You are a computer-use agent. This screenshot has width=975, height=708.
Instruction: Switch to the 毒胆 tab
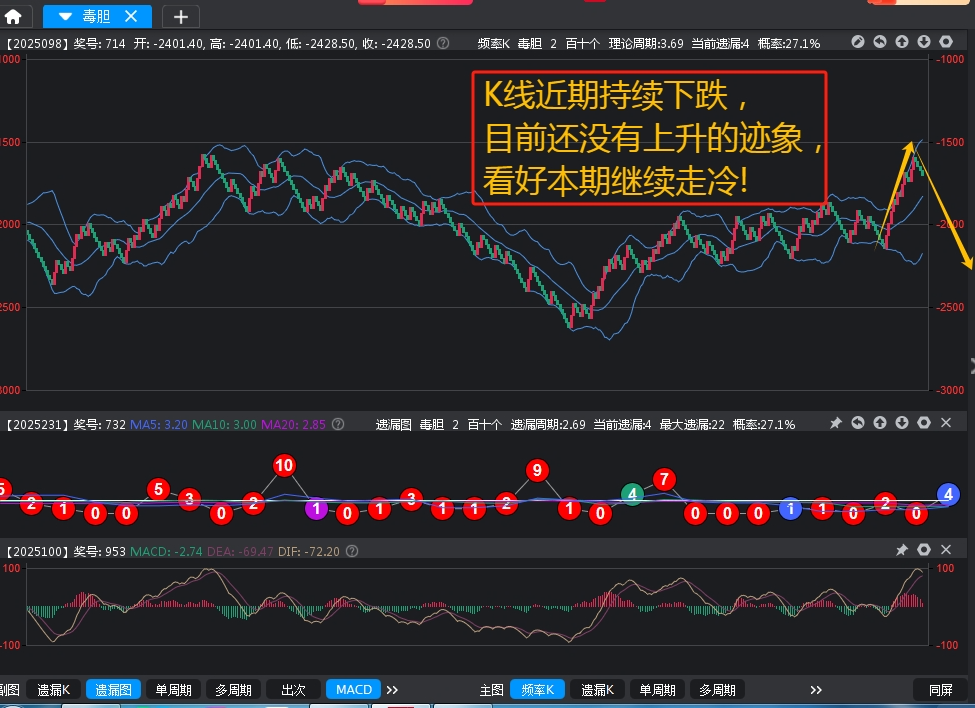97,16
